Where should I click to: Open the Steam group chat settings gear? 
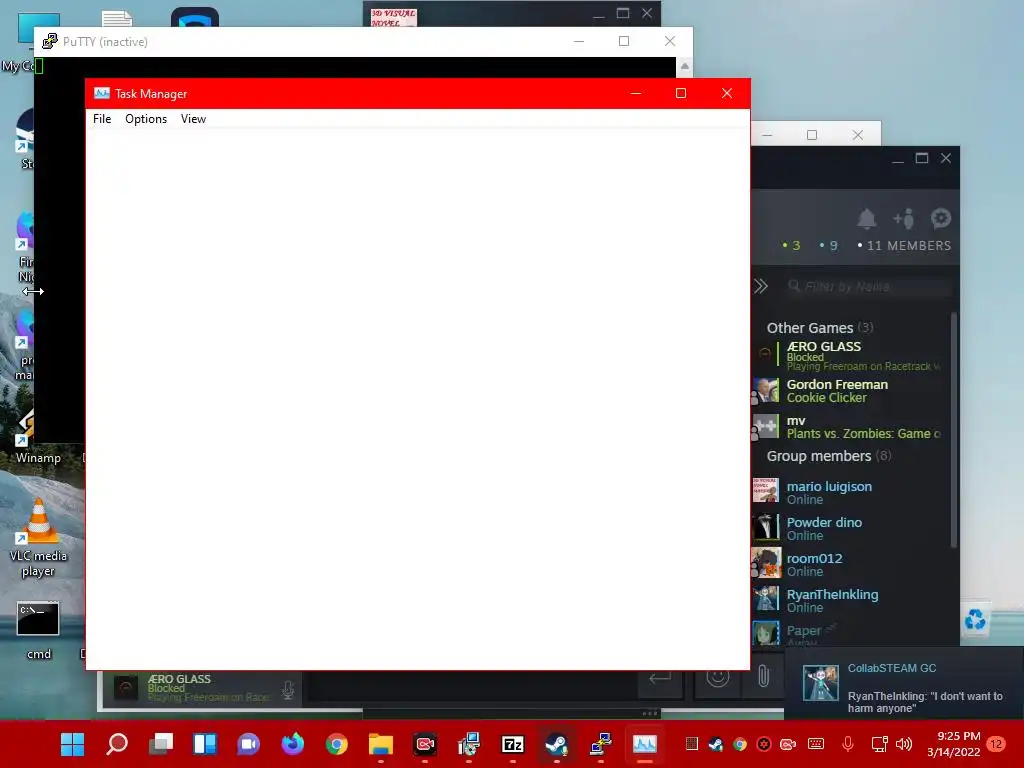point(940,218)
